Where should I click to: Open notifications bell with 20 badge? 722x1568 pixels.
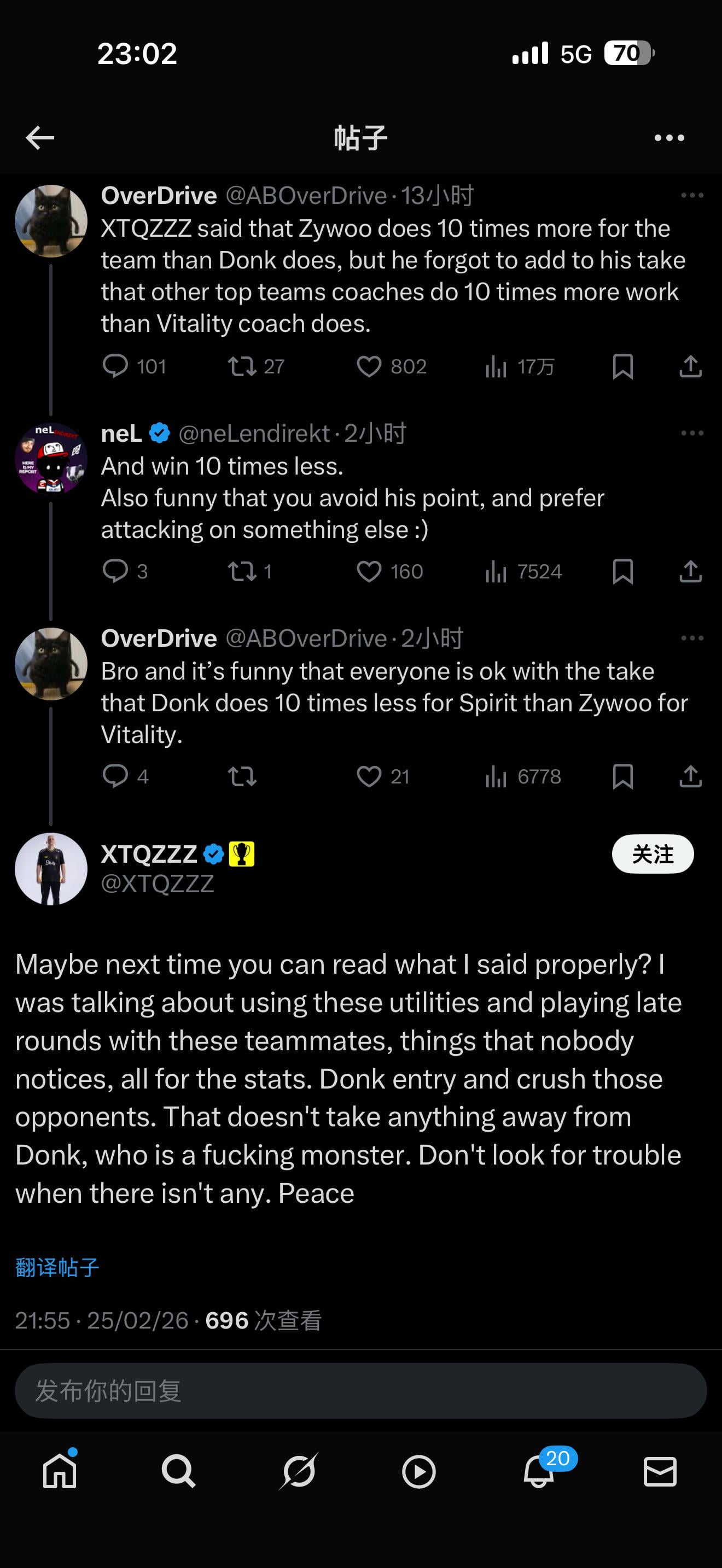click(539, 1472)
